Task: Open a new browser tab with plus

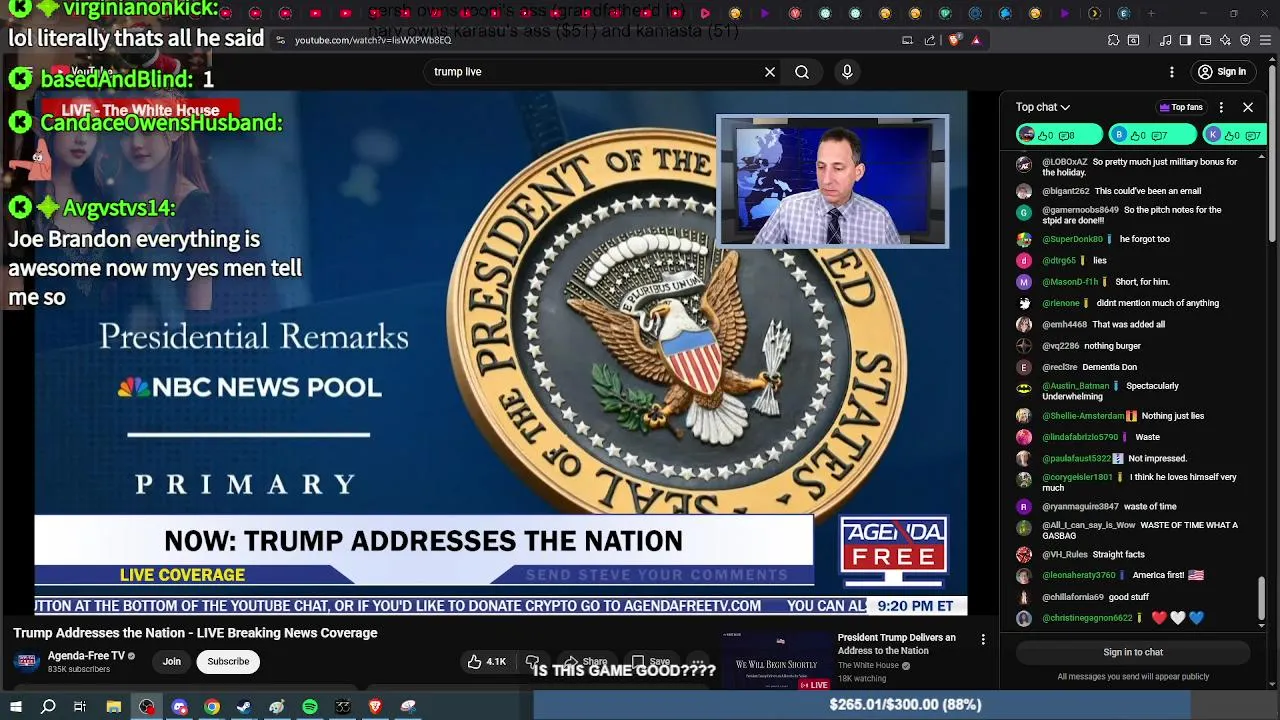Action: (x=1151, y=13)
